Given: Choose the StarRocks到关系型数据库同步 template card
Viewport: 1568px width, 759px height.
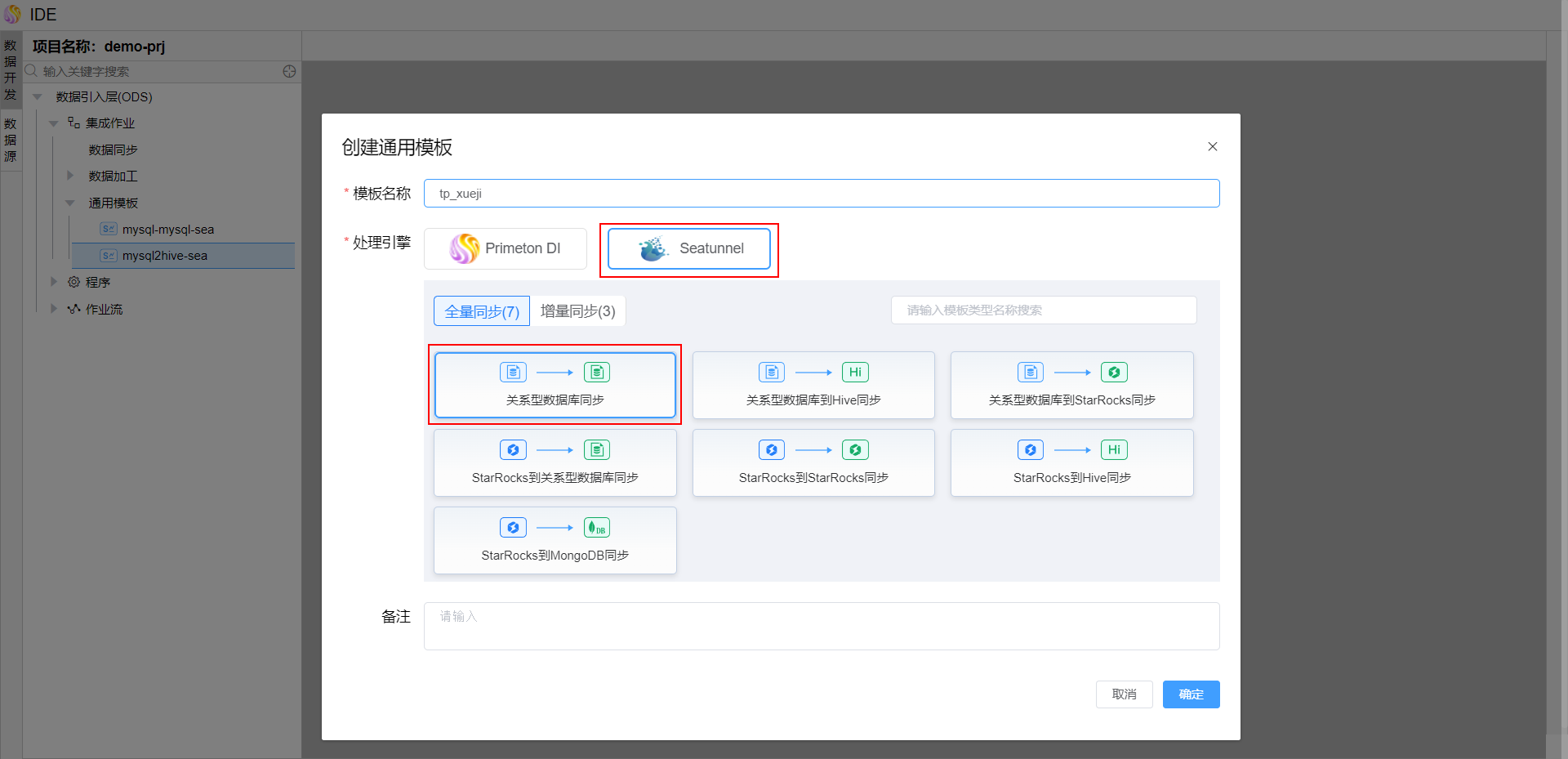Looking at the screenshot, I should (555, 462).
